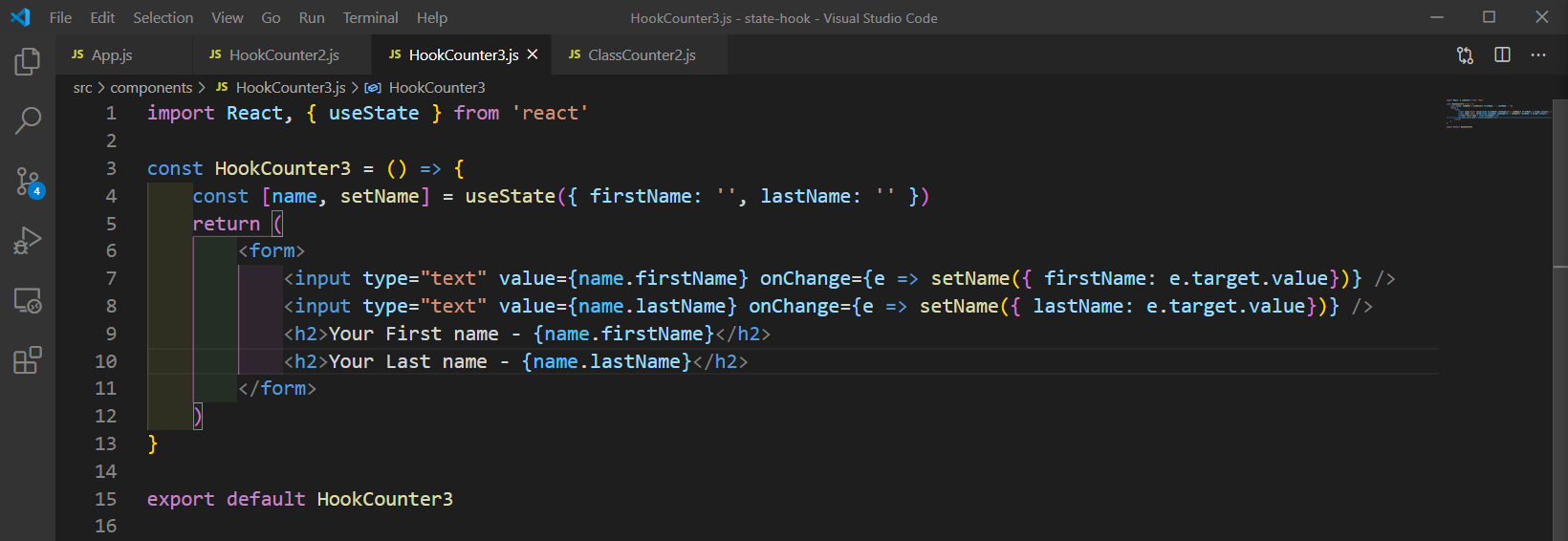
Task: Click line number 1 in gutter
Action: click(111, 113)
